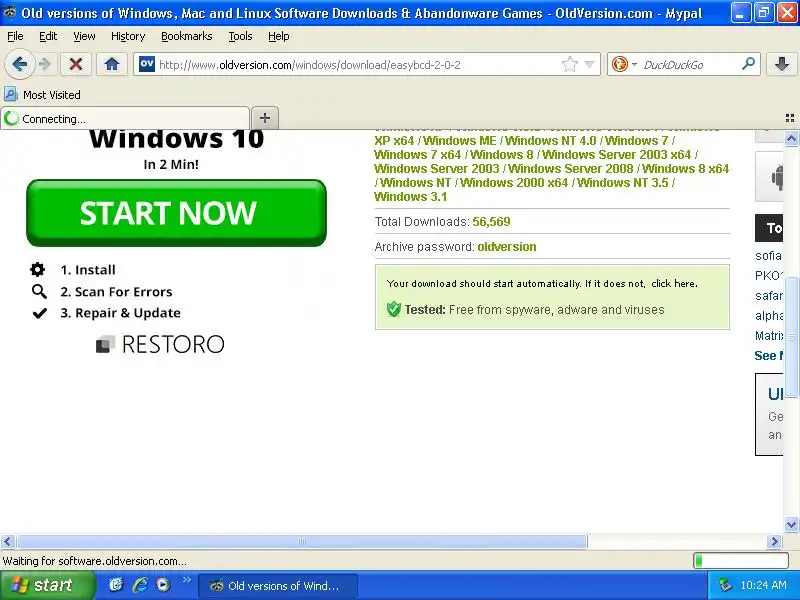Go back with the back arrow button
Screen dimensions: 800x600
19,65
